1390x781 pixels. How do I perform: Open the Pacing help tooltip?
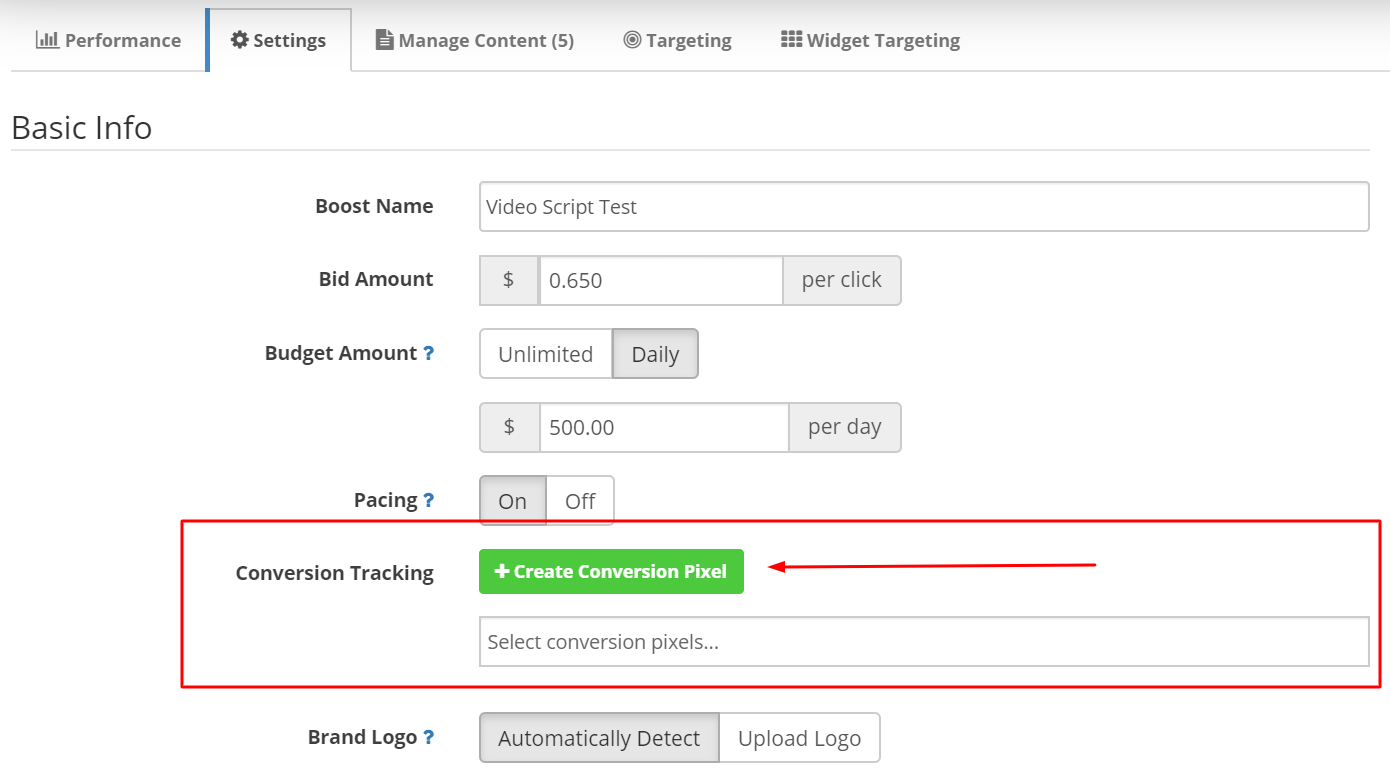[430, 498]
